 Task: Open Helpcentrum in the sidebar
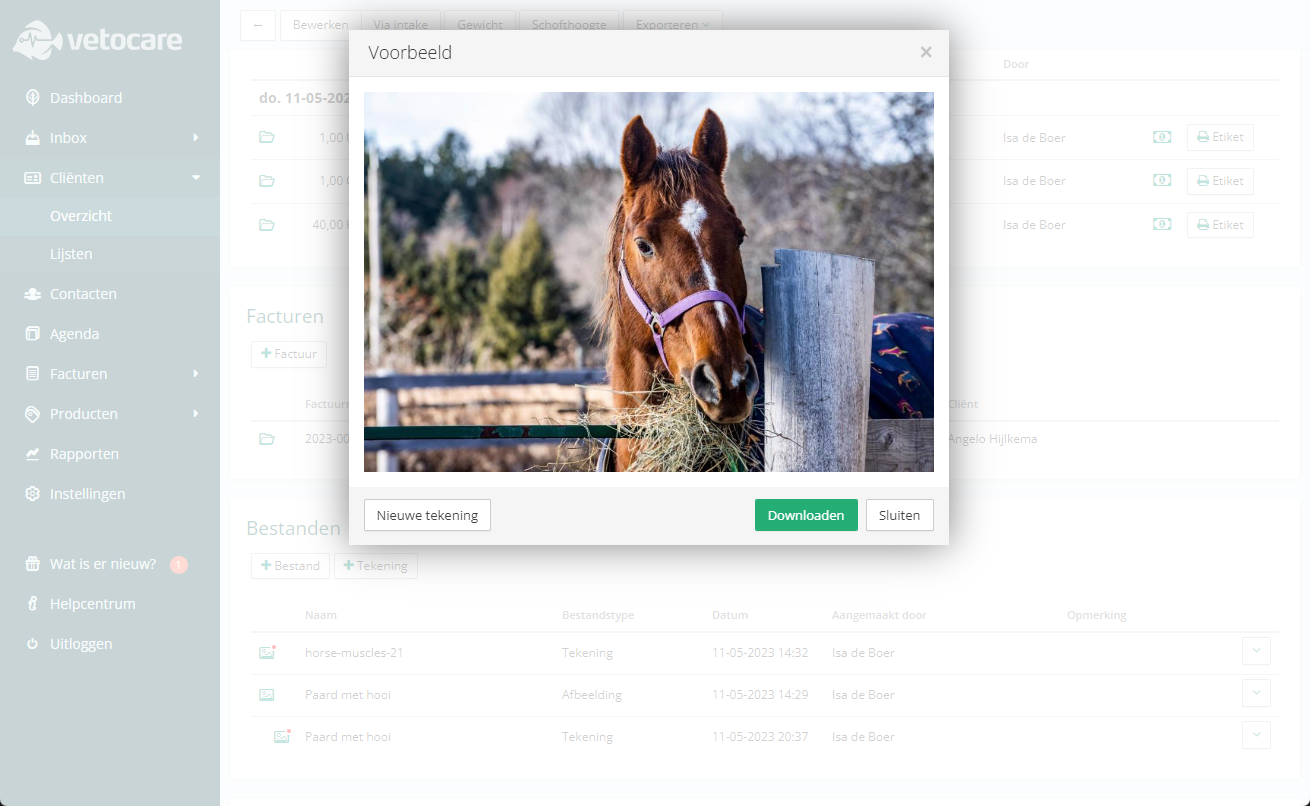(93, 604)
